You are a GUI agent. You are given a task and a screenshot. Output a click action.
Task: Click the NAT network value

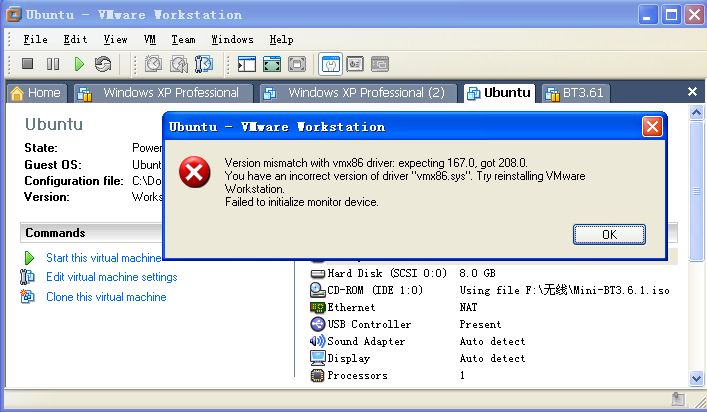click(x=468, y=307)
